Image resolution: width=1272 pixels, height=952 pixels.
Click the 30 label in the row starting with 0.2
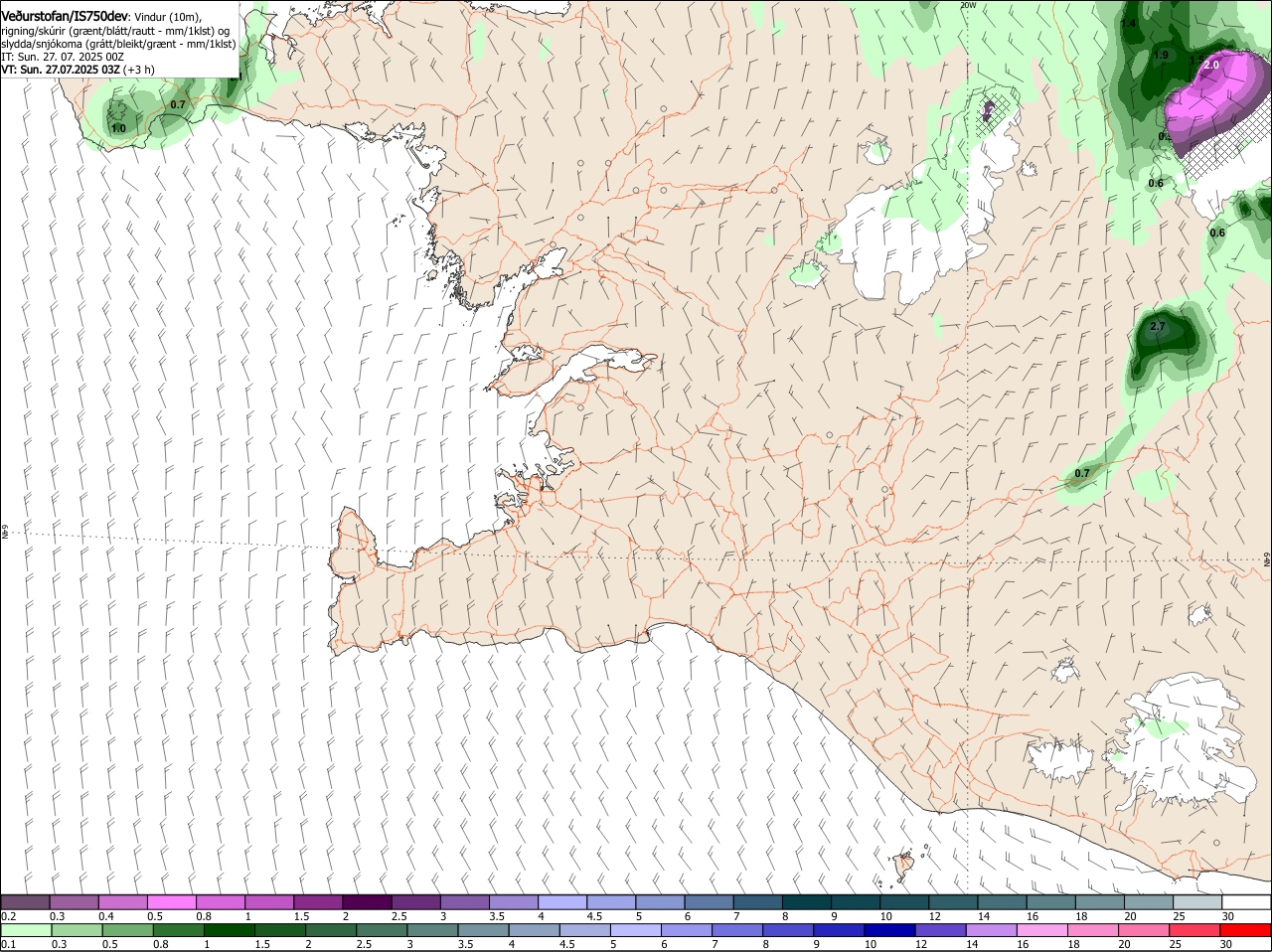[1228, 916]
